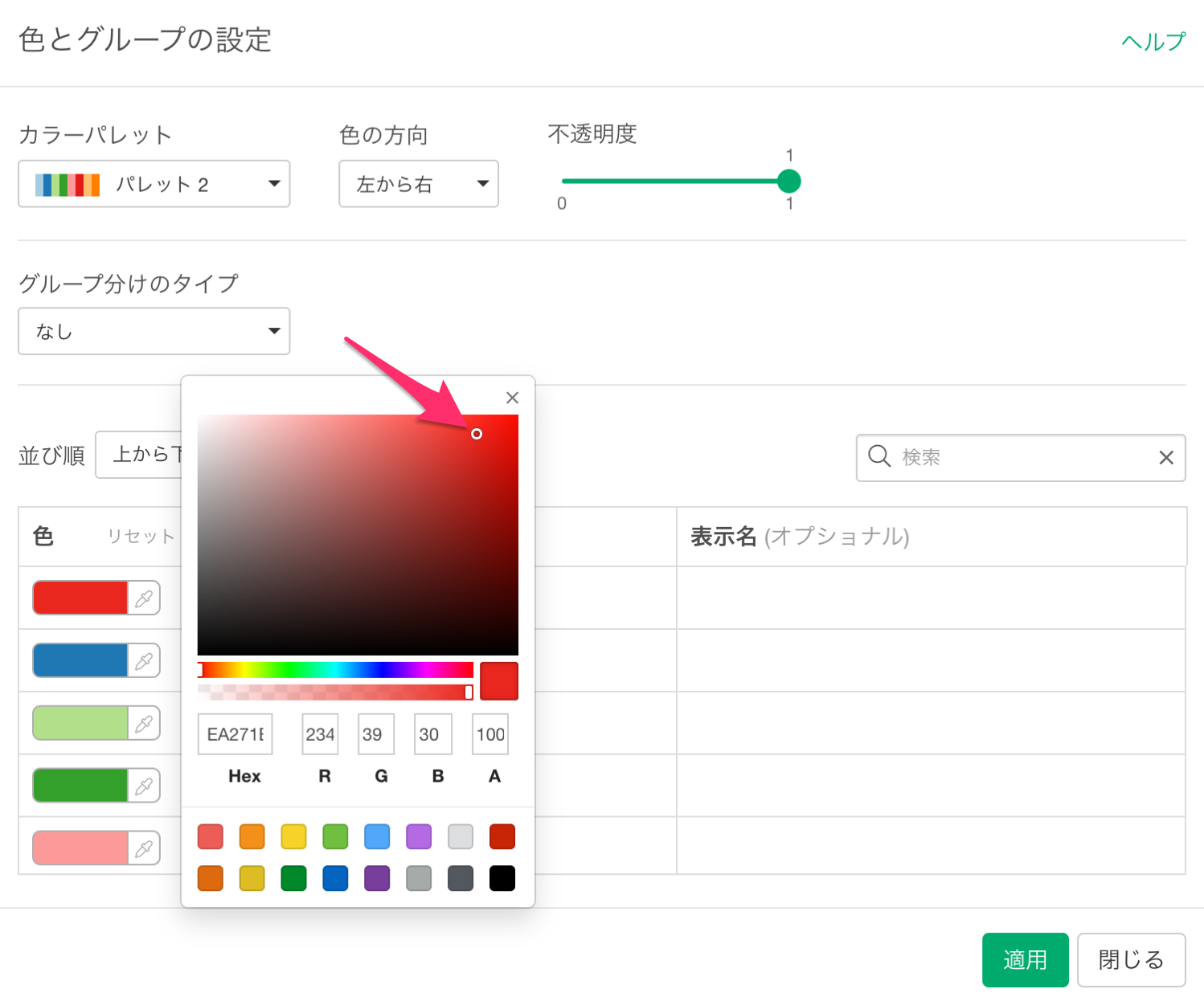Screen dimensions: 1204x1001
Task: Select the dark orange preset swatch in bottom row
Action: 211,878
